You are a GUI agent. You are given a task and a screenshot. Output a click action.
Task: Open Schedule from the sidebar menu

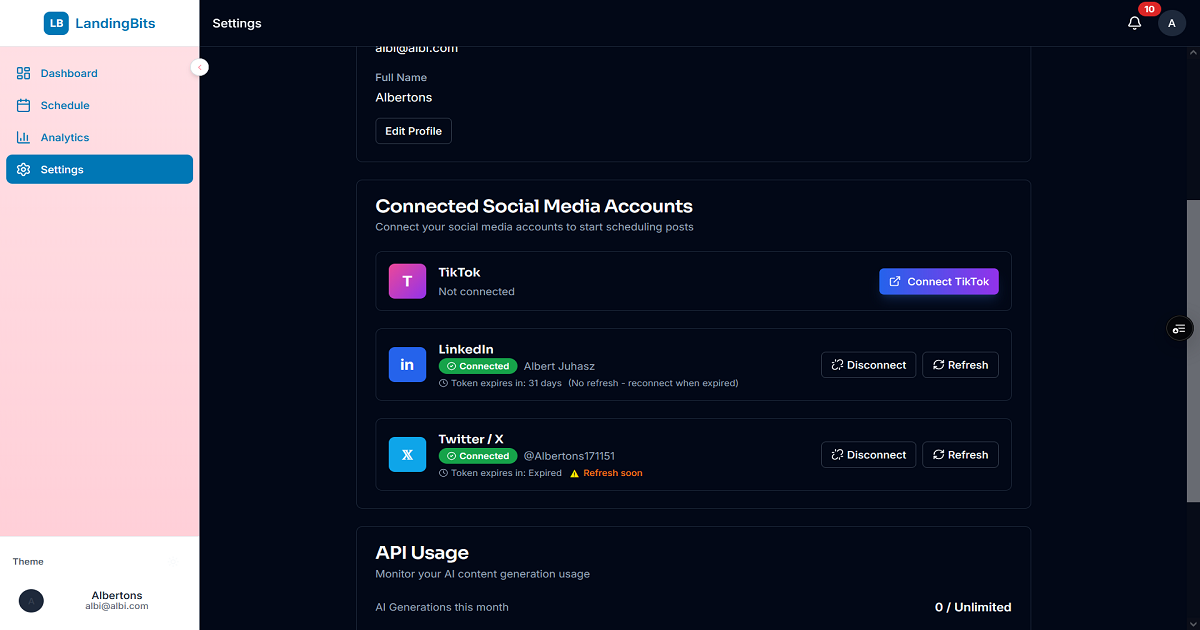(x=64, y=104)
